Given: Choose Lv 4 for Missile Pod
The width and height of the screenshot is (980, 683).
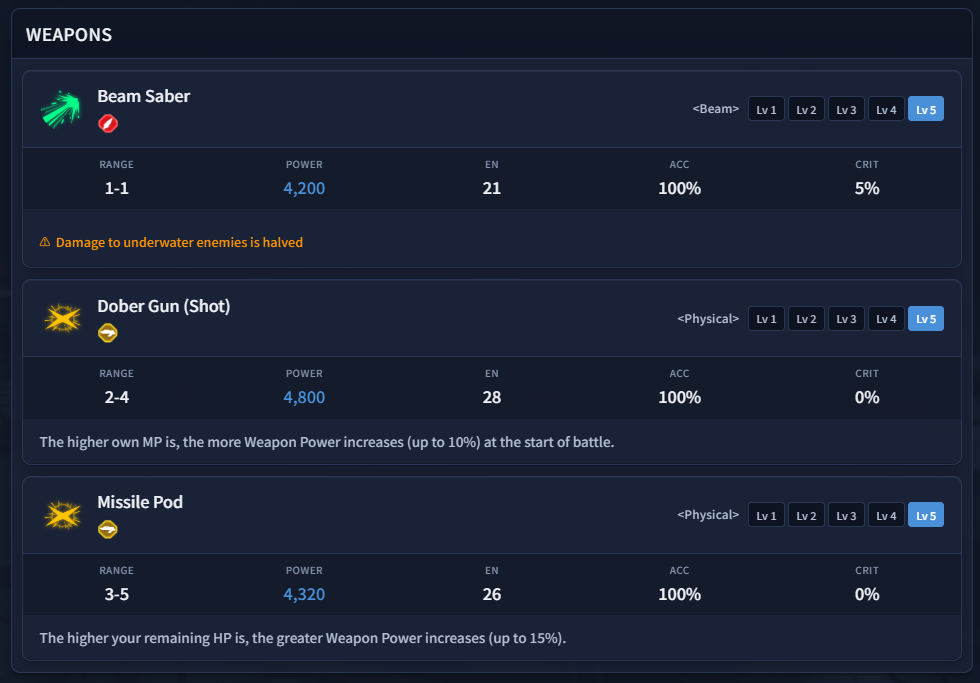Looking at the screenshot, I should click(x=886, y=515).
